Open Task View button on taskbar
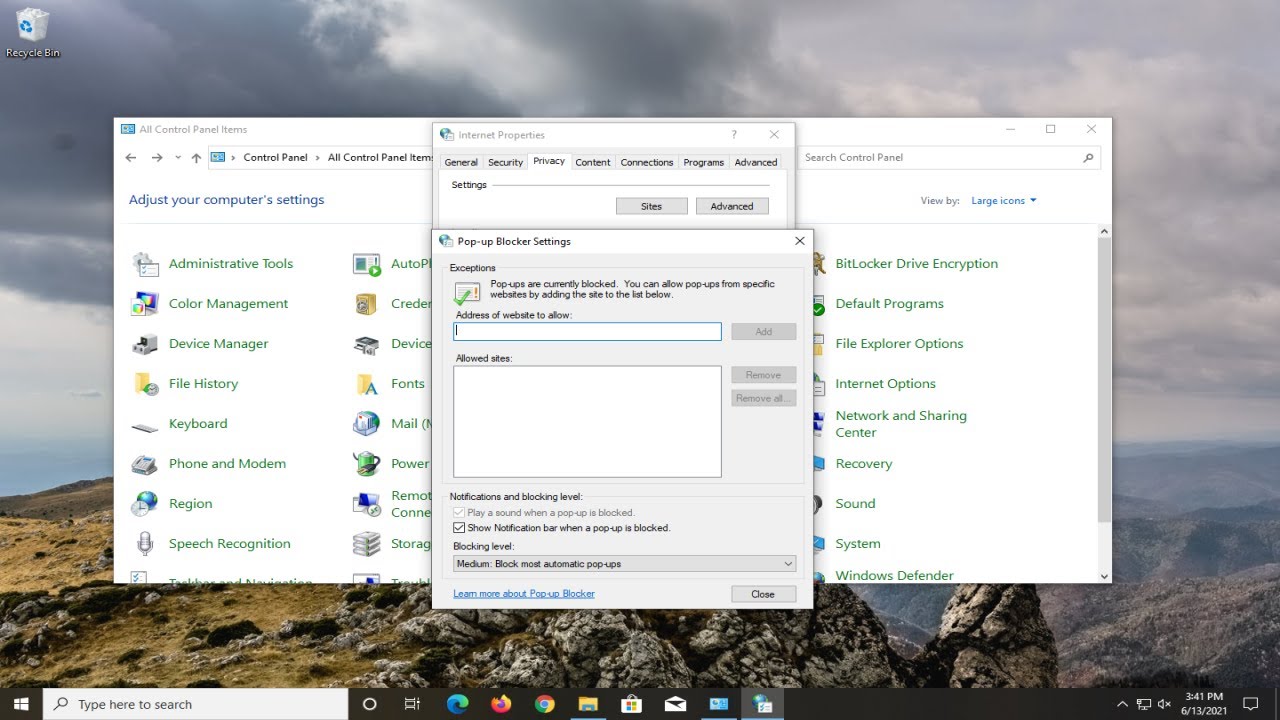 (412, 704)
